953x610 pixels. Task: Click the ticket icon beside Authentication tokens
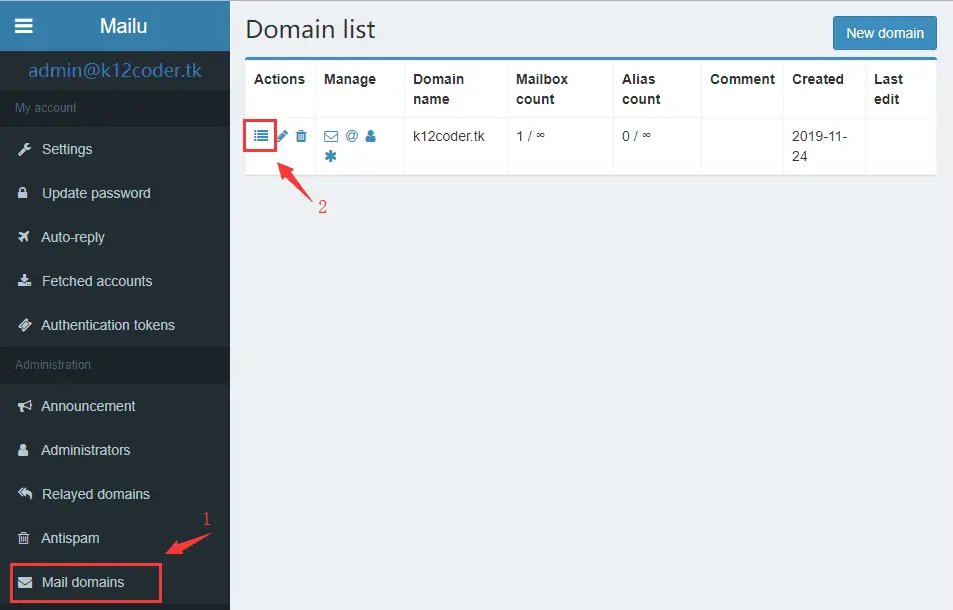24,324
